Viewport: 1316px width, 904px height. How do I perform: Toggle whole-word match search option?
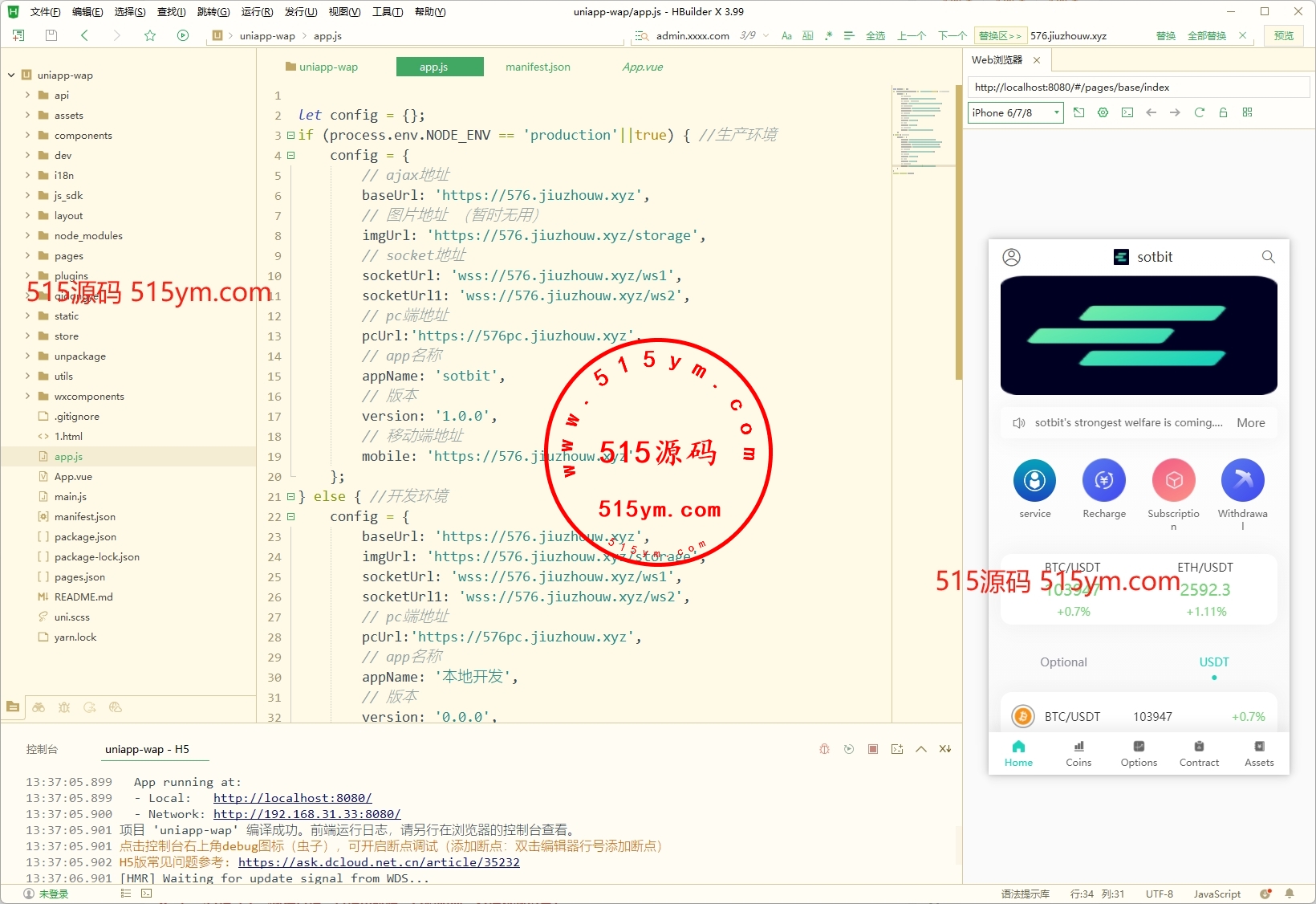pos(807,35)
